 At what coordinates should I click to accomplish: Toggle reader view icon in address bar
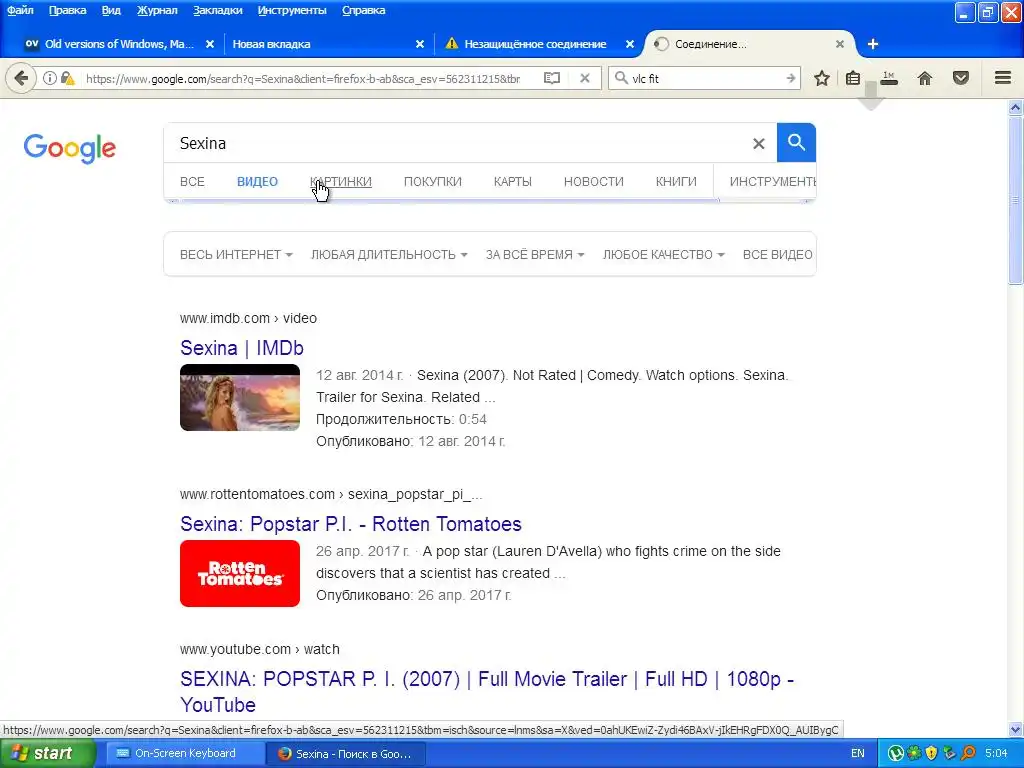tap(552, 78)
